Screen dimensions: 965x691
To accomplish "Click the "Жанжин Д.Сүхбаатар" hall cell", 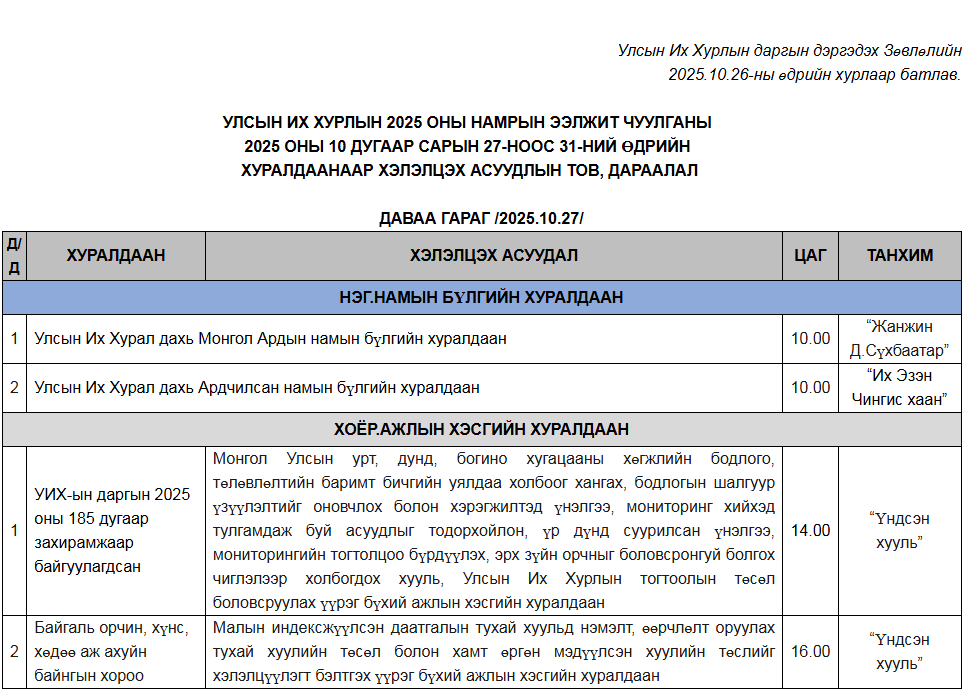I will tap(899, 339).
